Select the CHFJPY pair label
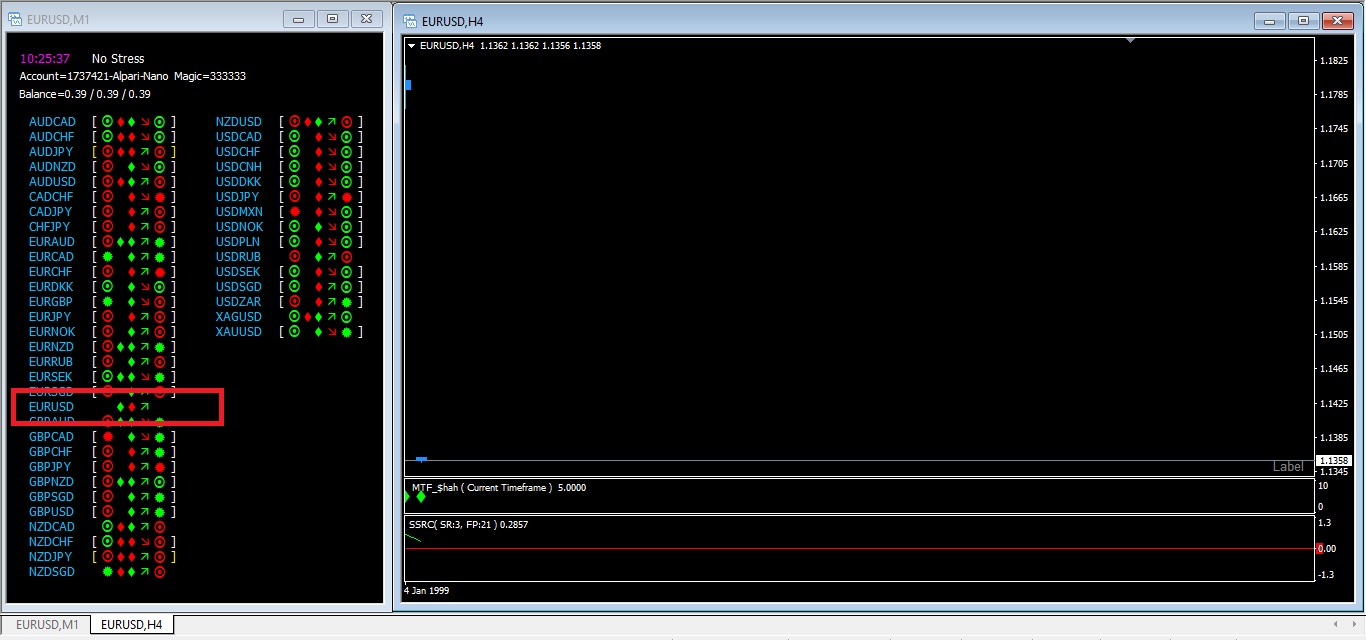Screen dimensions: 1366x640 point(50,227)
